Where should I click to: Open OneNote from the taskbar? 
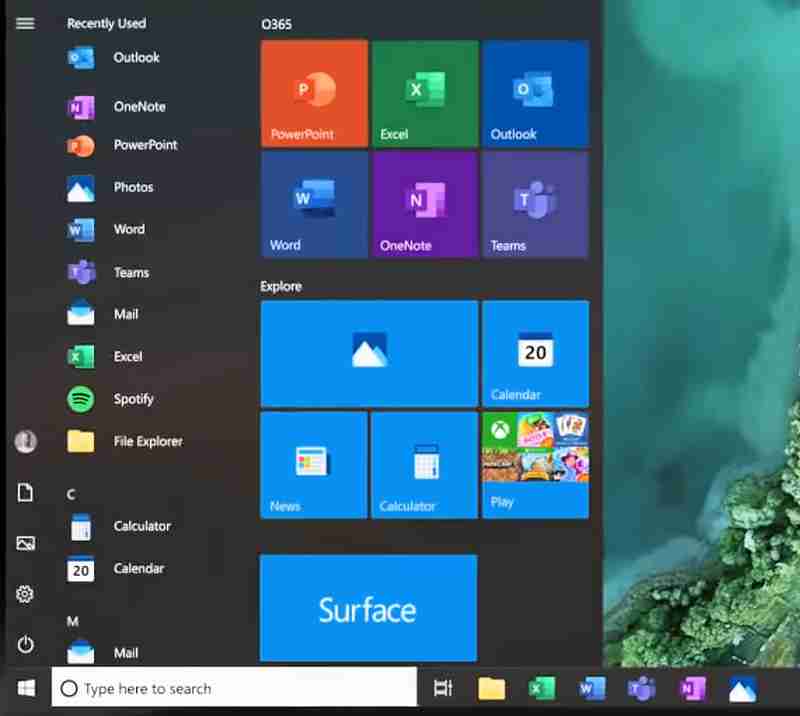[691, 688]
